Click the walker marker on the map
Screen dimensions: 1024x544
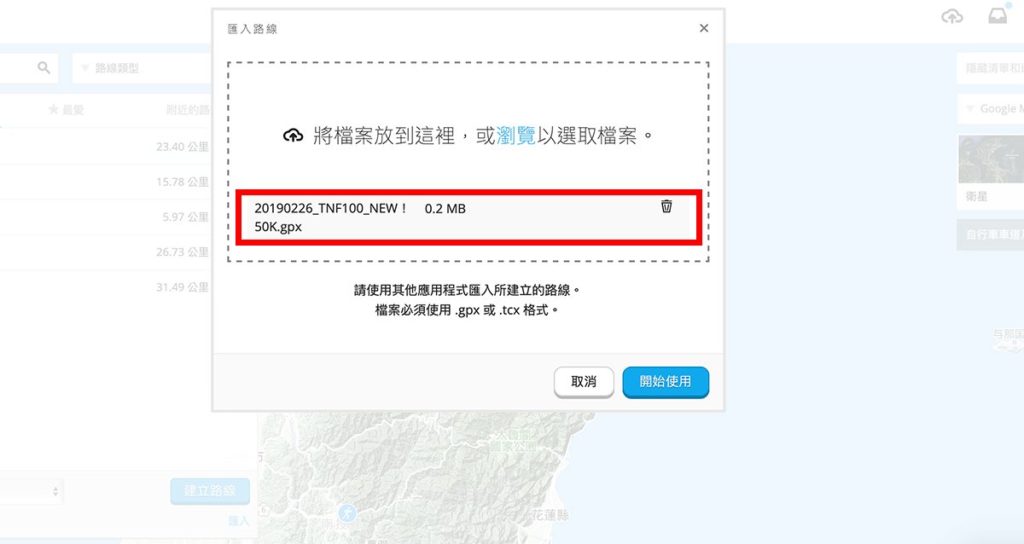pyautogui.click(x=347, y=514)
